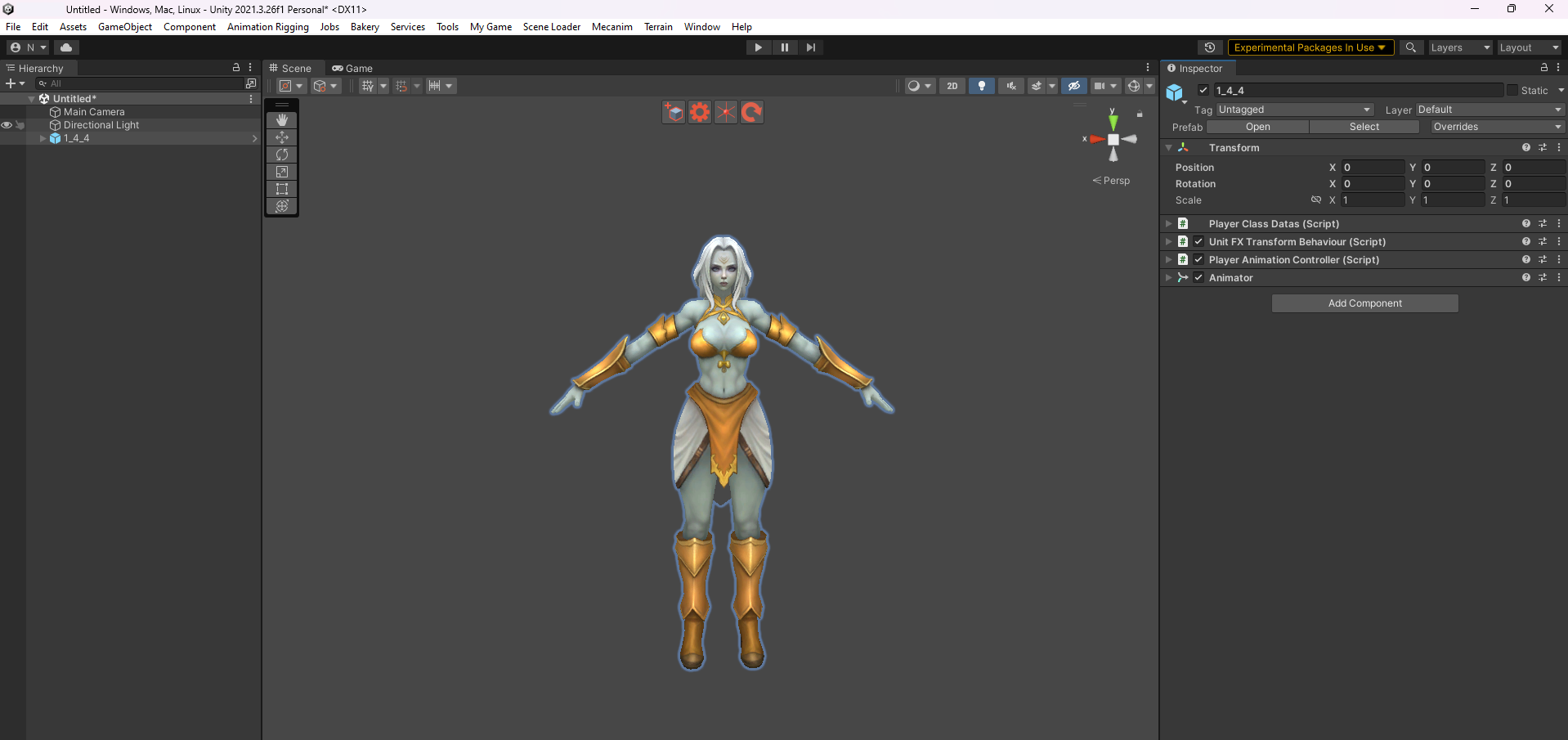
Task: Select the combined Transform tool
Action: (x=282, y=206)
